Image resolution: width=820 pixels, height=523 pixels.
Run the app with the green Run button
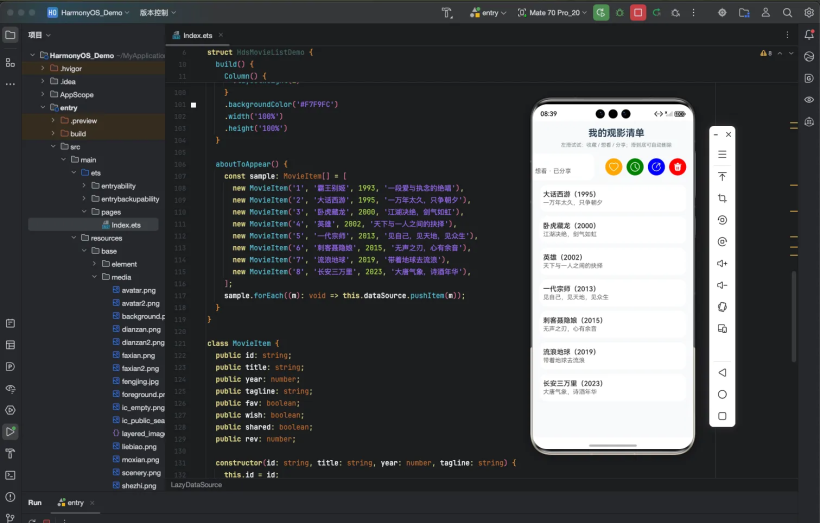(600, 13)
